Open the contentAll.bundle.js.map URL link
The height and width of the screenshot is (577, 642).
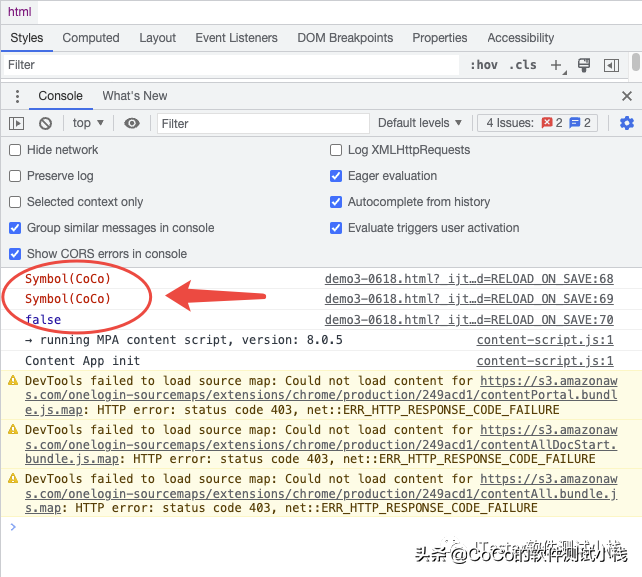[321, 493]
